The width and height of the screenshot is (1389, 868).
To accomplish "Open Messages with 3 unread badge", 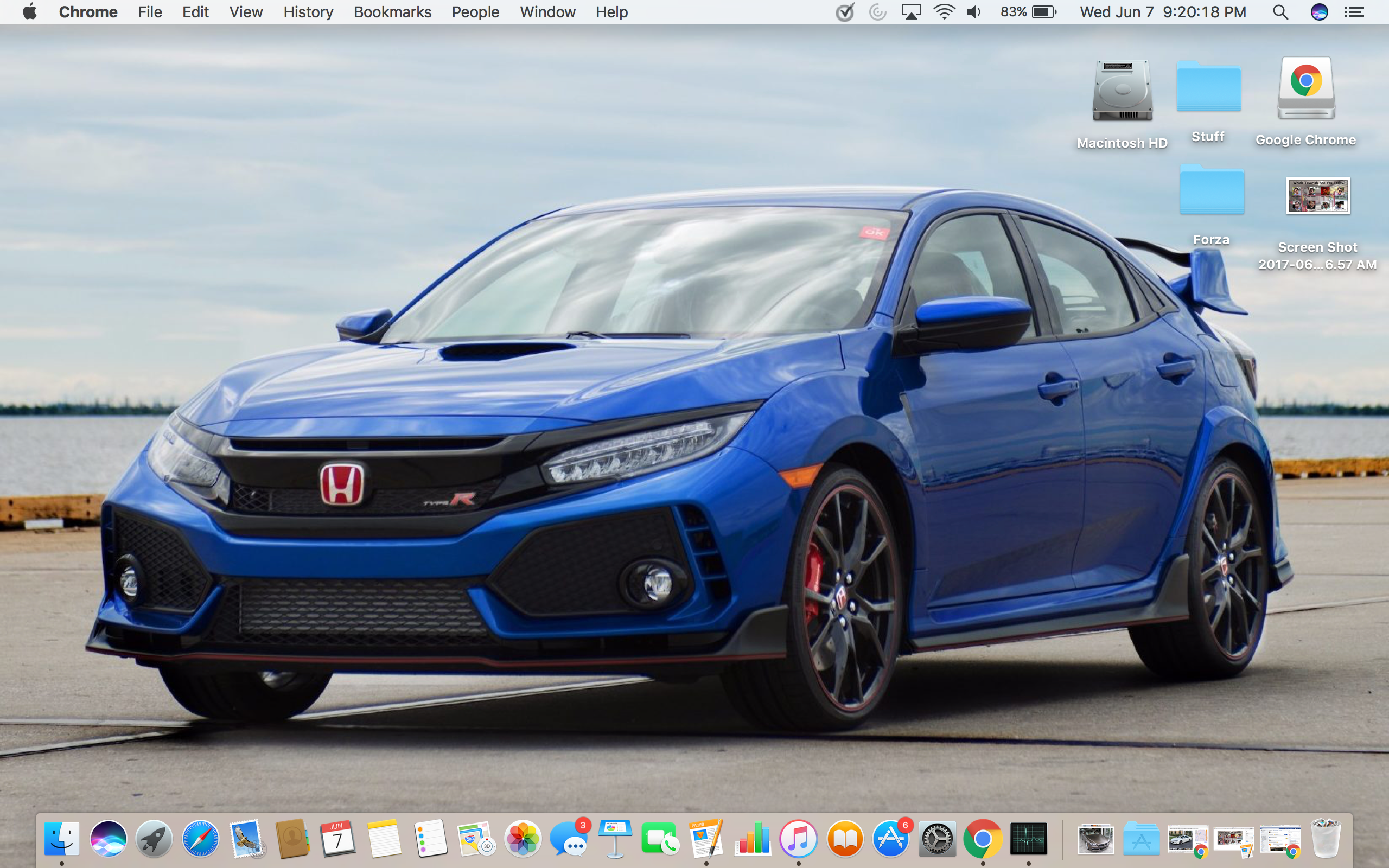I will [569, 839].
